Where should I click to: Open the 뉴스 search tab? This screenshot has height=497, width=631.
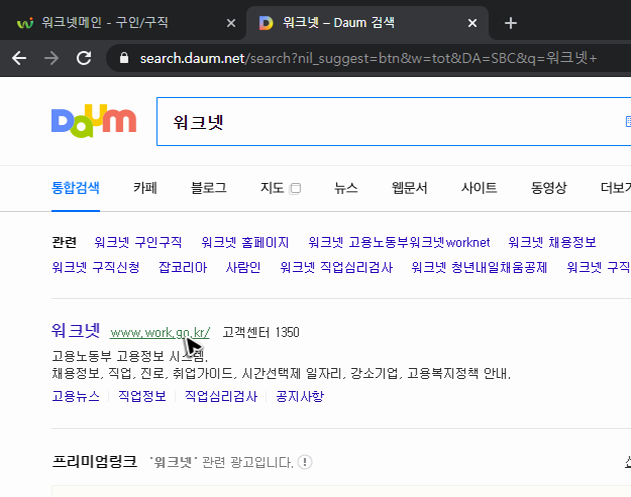coord(346,188)
